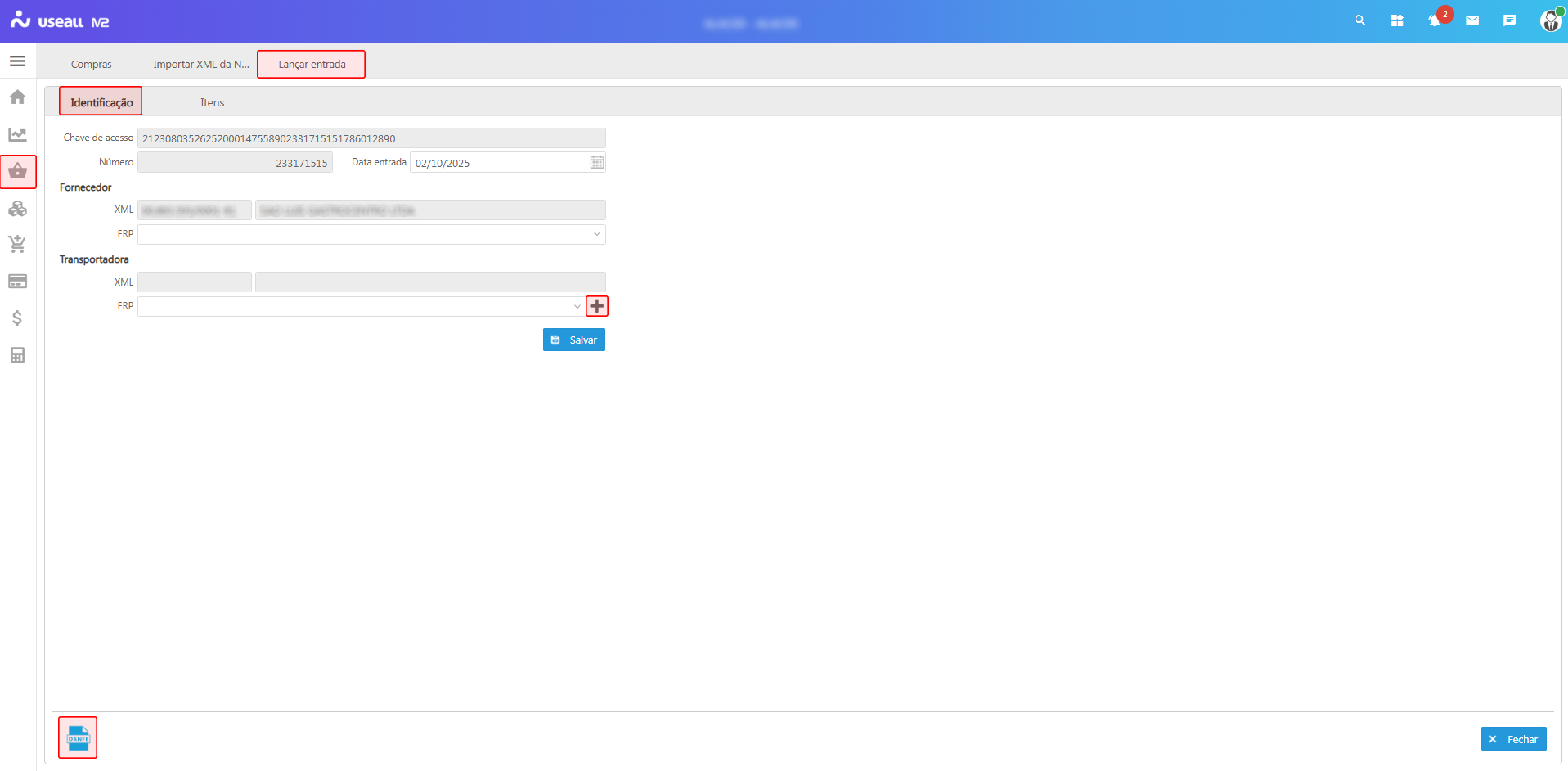Open the stock boxes sidebar icon
The width and height of the screenshot is (1568, 771).
pyautogui.click(x=17, y=209)
